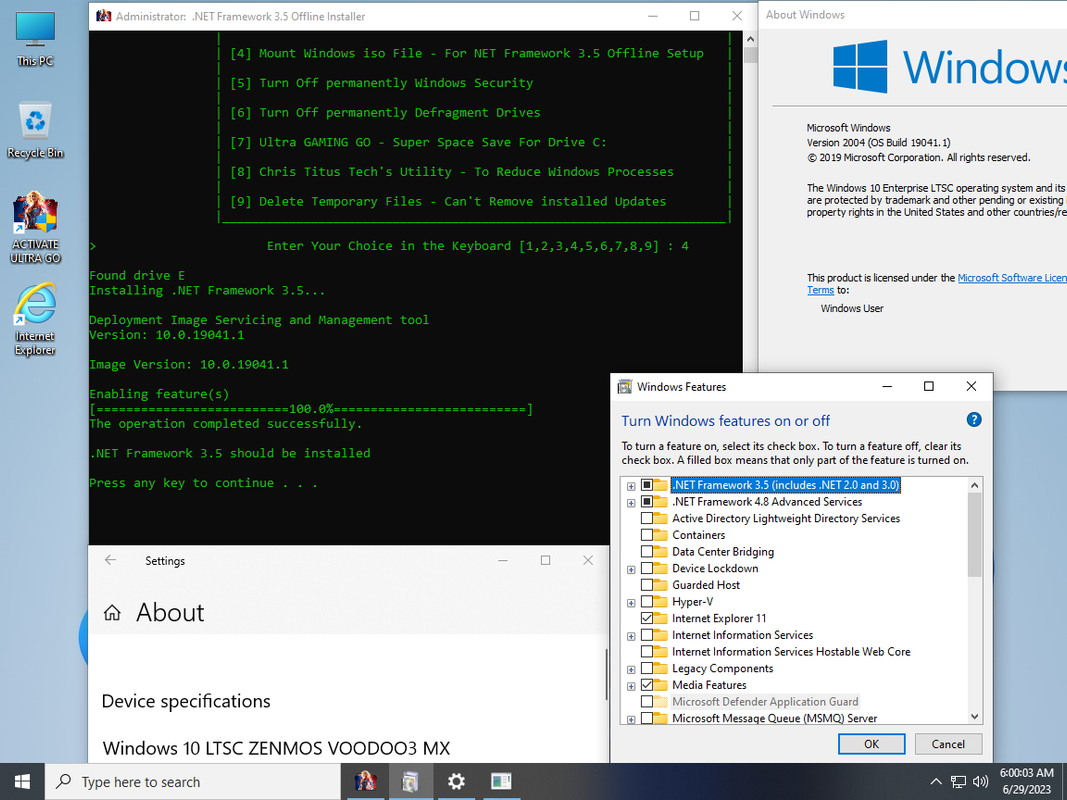1067x800 pixels.
Task: Enable Active Directory Lightweight Directory Services
Action: click(646, 518)
